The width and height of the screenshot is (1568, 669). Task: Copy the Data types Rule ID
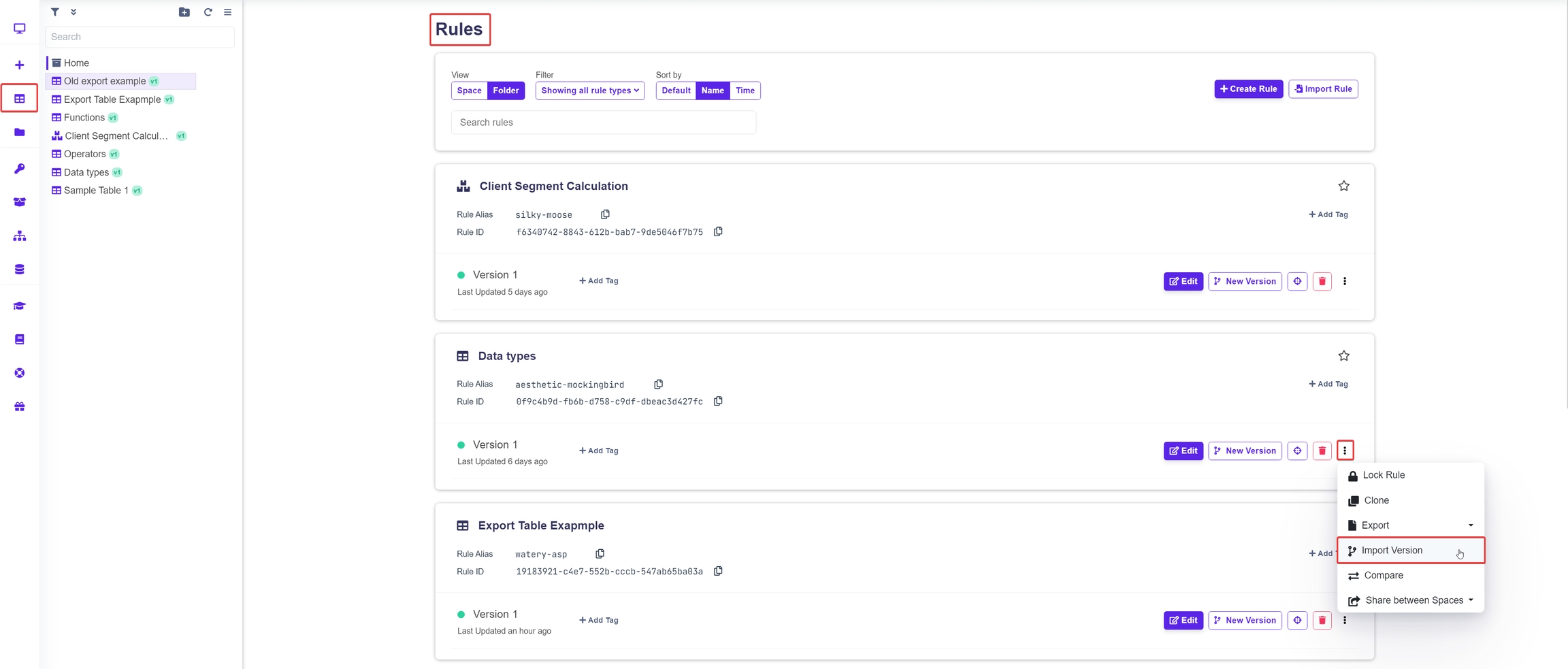tap(718, 402)
